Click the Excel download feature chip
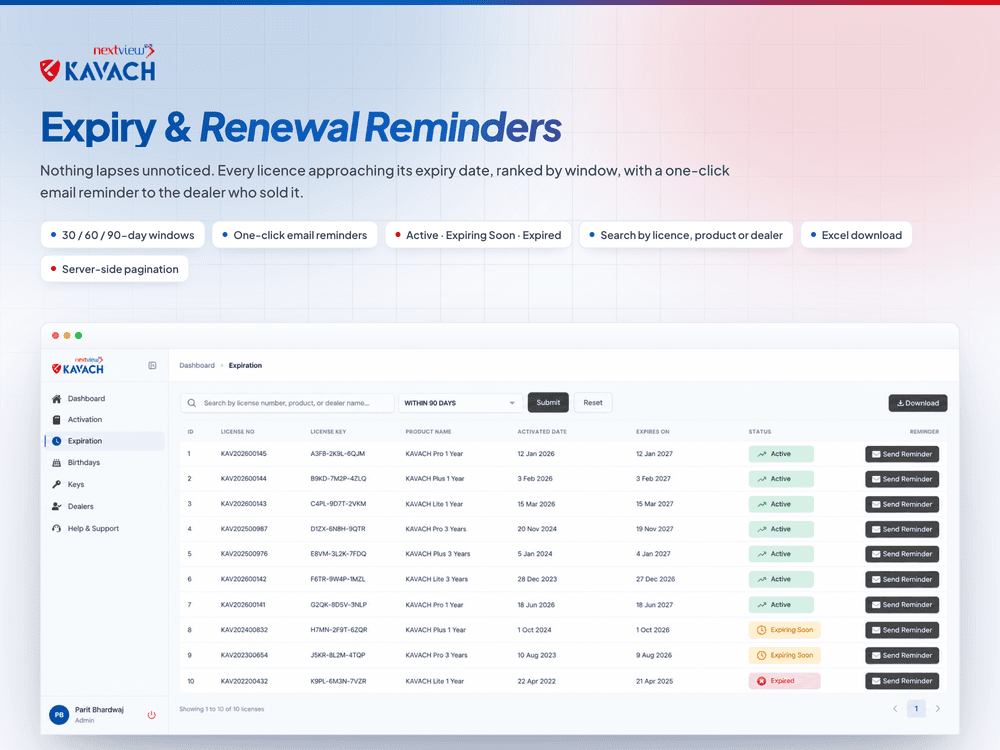This screenshot has height=750, width=1000. pyautogui.click(x=856, y=235)
